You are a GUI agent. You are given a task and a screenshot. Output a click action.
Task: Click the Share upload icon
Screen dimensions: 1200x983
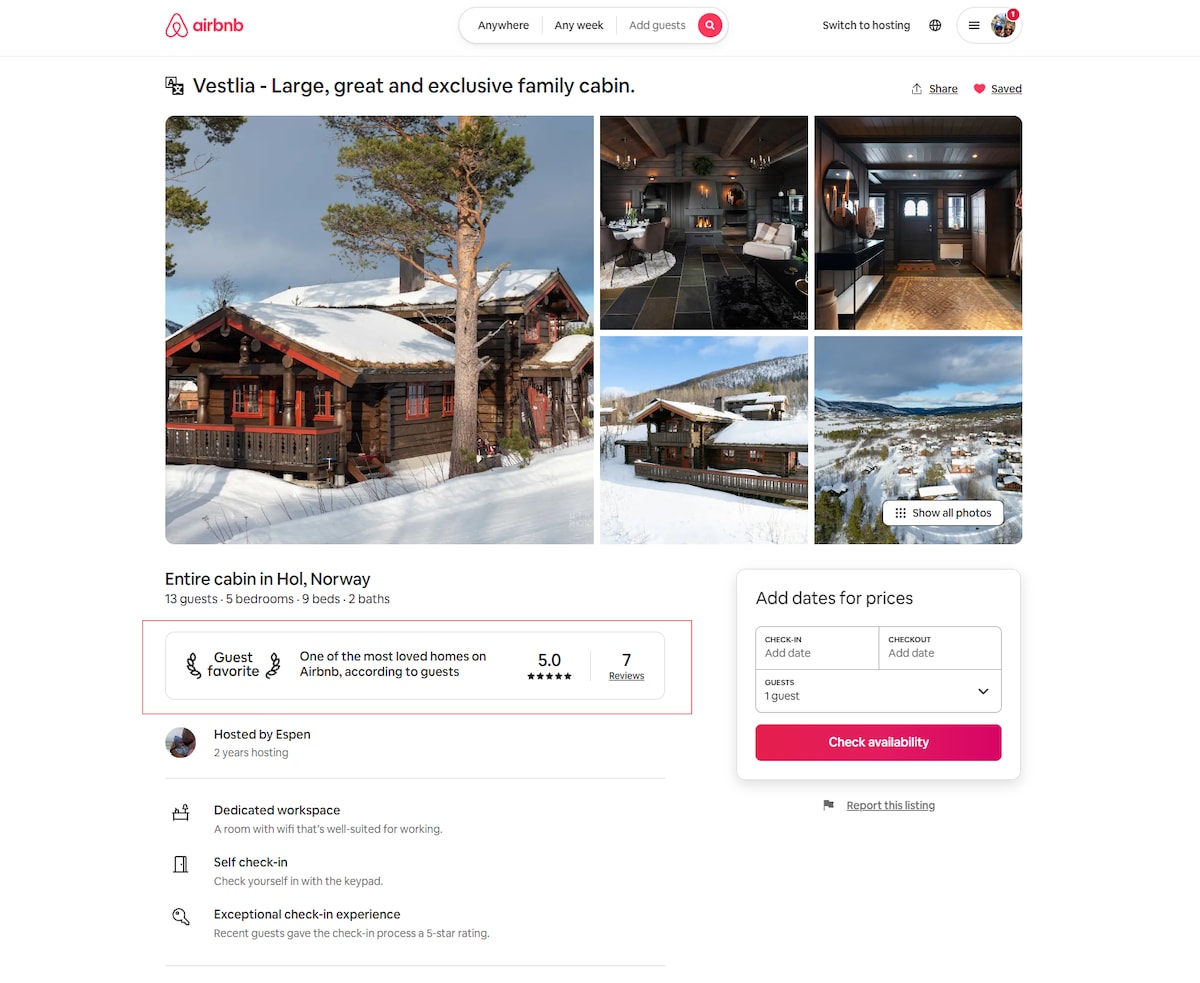[917, 89]
